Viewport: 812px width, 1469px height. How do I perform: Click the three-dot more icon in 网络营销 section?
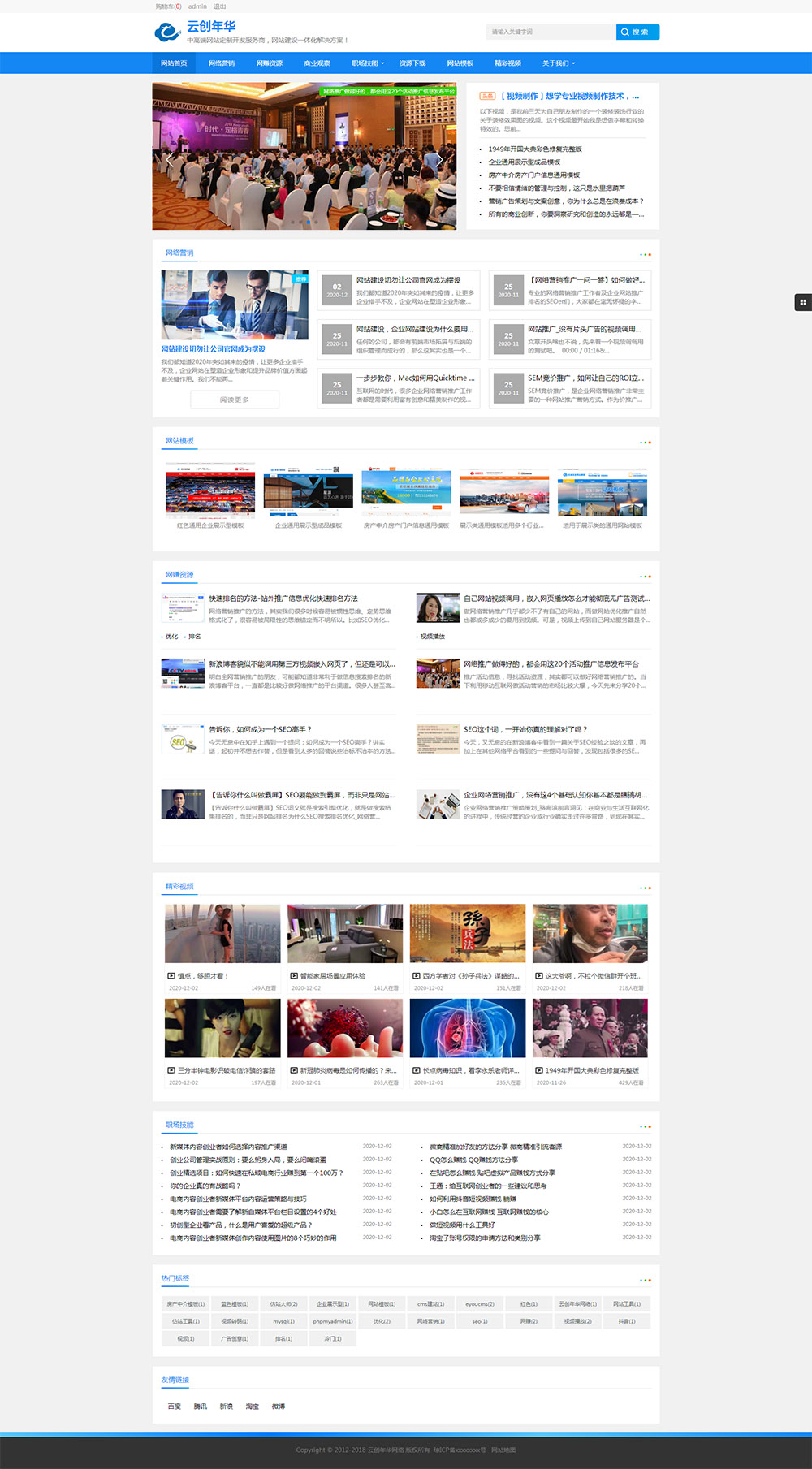tap(645, 255)
